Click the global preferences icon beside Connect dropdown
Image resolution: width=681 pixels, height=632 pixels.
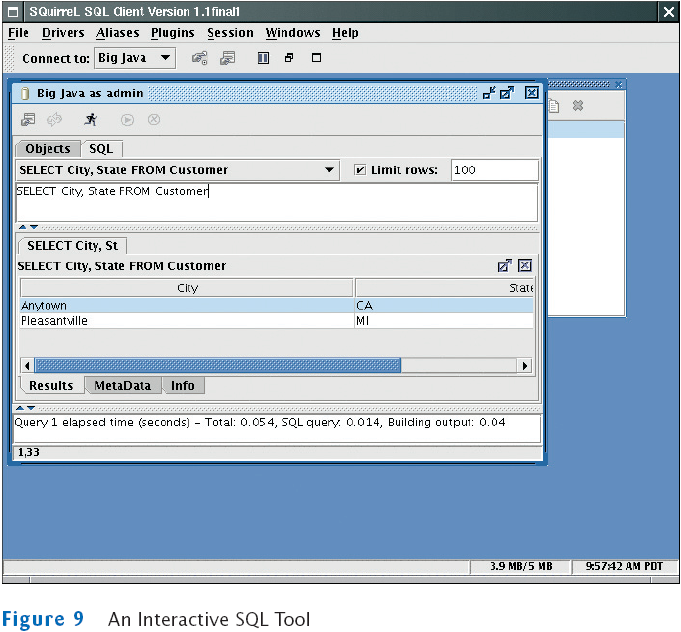[200, 58]
